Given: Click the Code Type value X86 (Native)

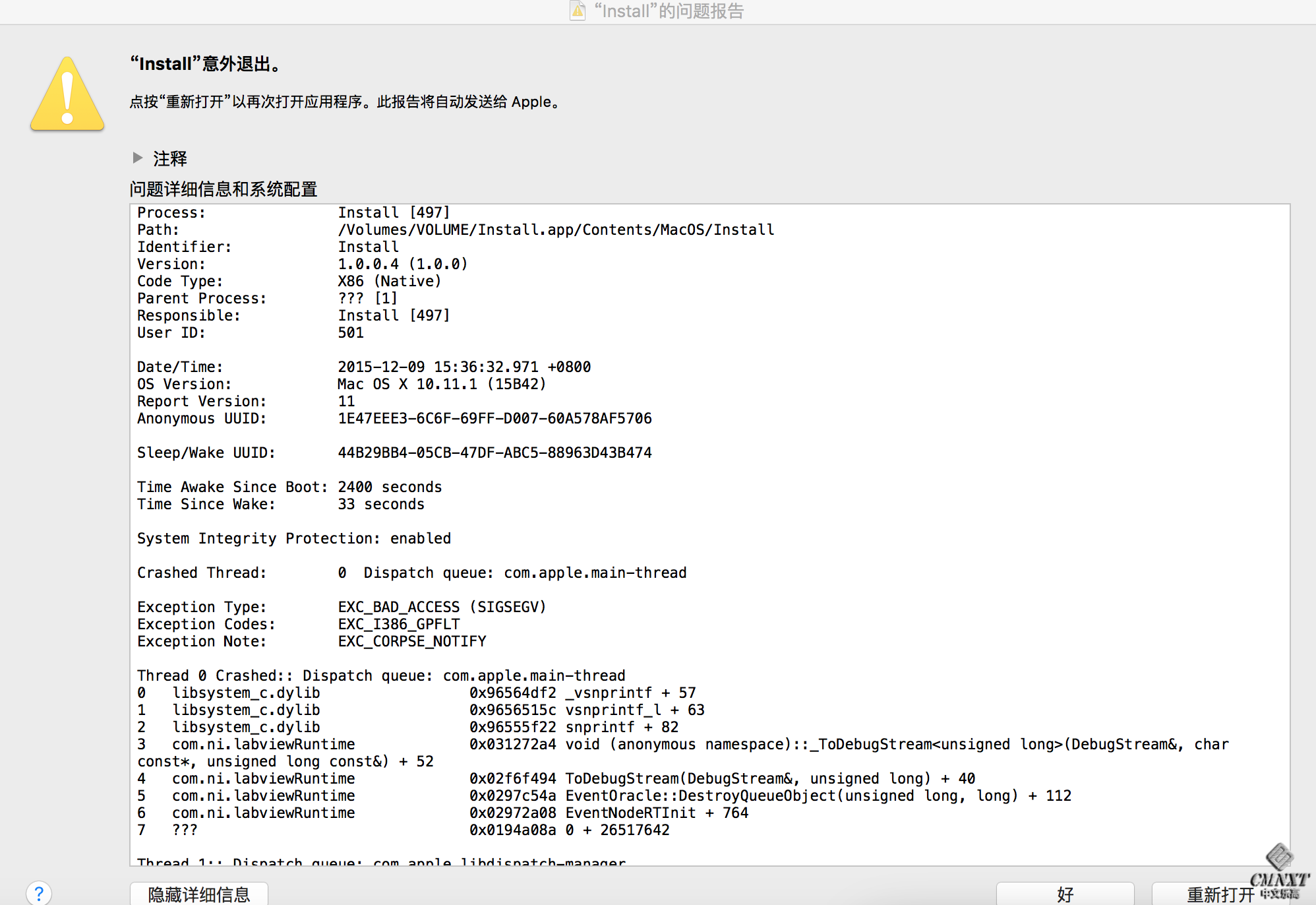Looking at the screenshot, I should [x=390, y=281].
